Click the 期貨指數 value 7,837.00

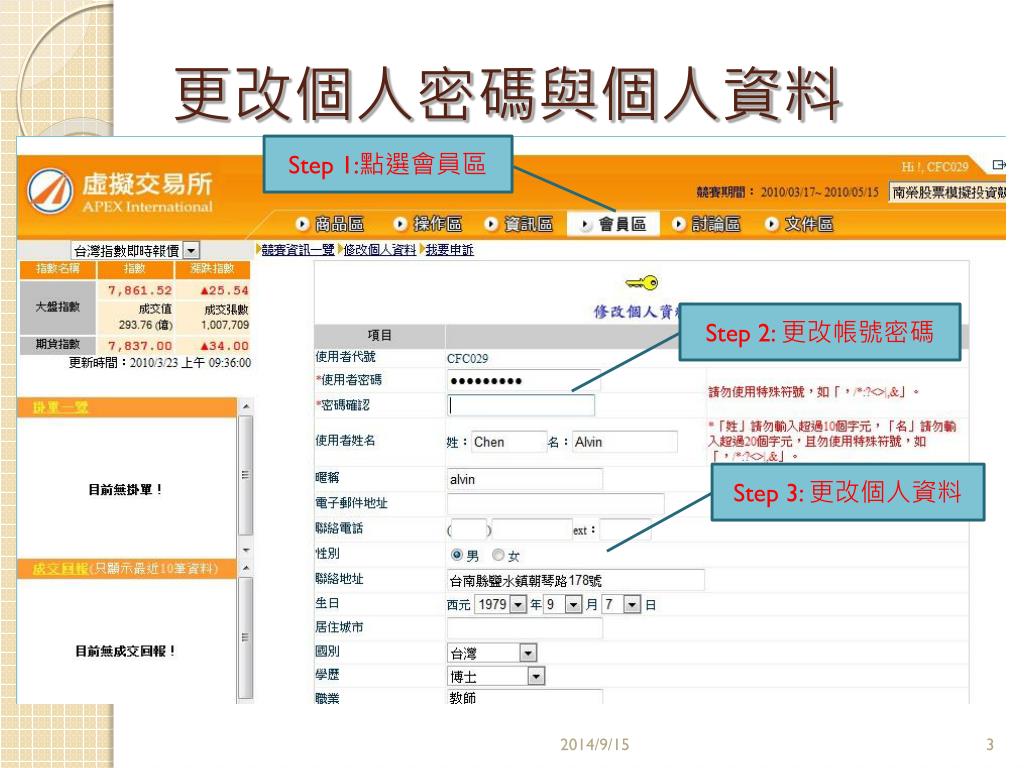click(x=140, y=346)
